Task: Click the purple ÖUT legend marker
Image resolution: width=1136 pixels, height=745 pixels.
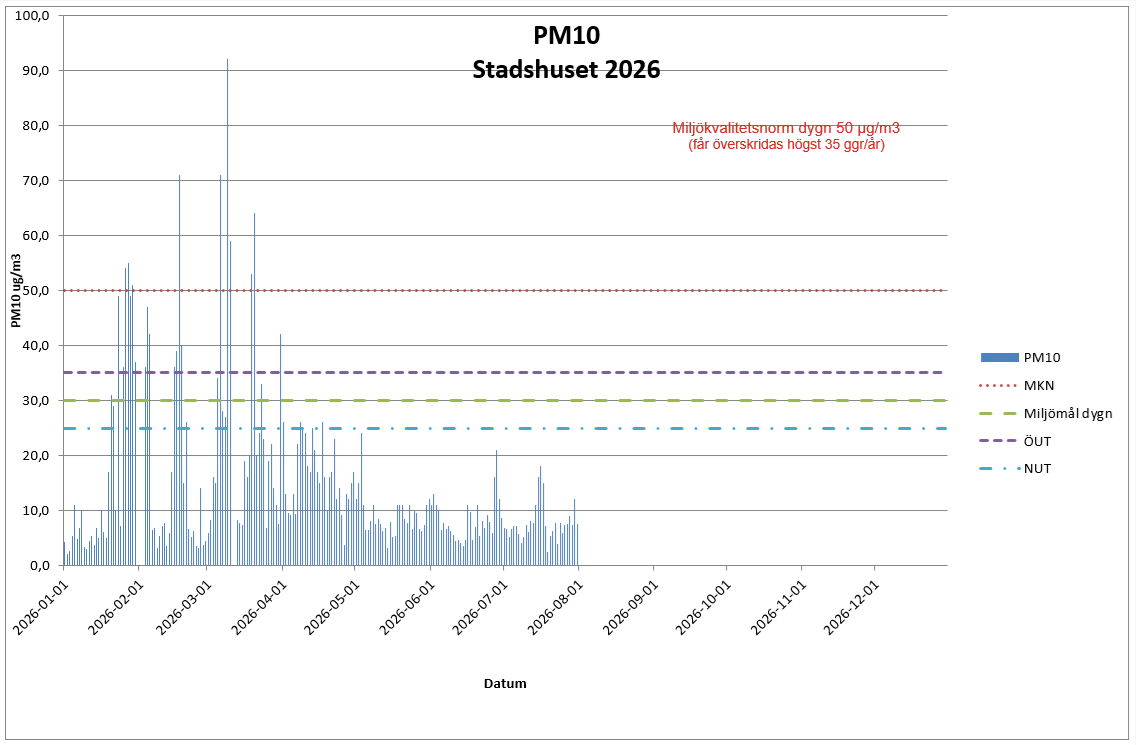Action: pos(998,441)
